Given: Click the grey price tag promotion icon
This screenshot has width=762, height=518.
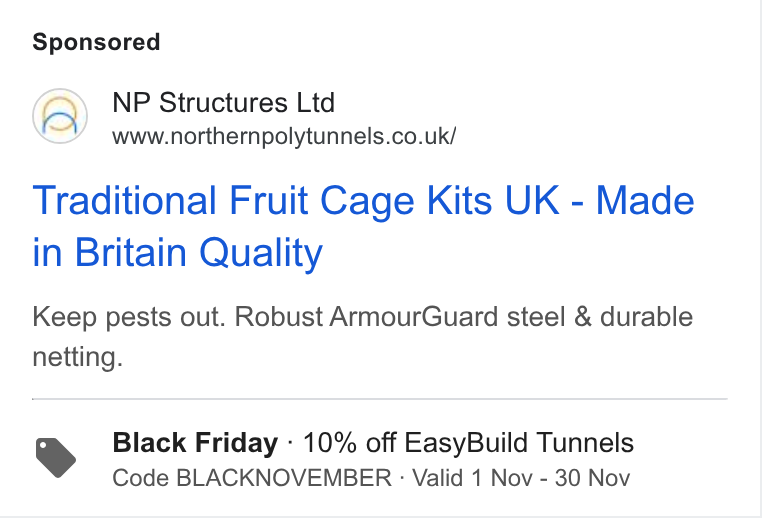Looking at the screenshot, I should (56, 458).
